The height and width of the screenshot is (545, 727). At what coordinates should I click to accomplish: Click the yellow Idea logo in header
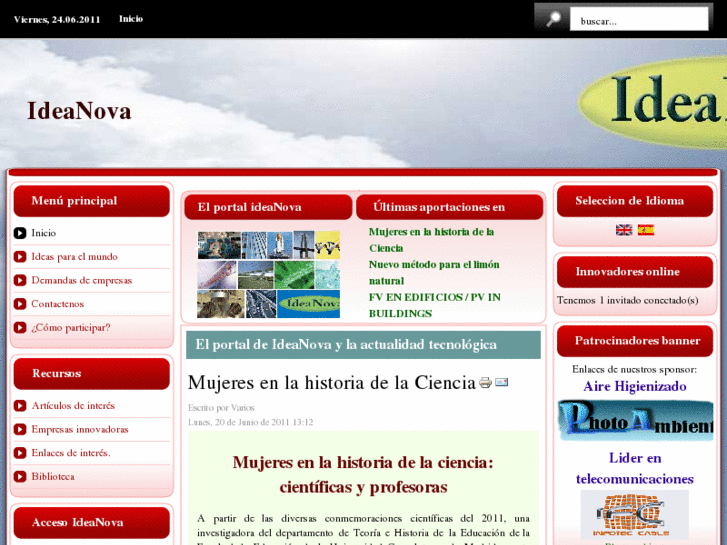[x=653, y=103]
